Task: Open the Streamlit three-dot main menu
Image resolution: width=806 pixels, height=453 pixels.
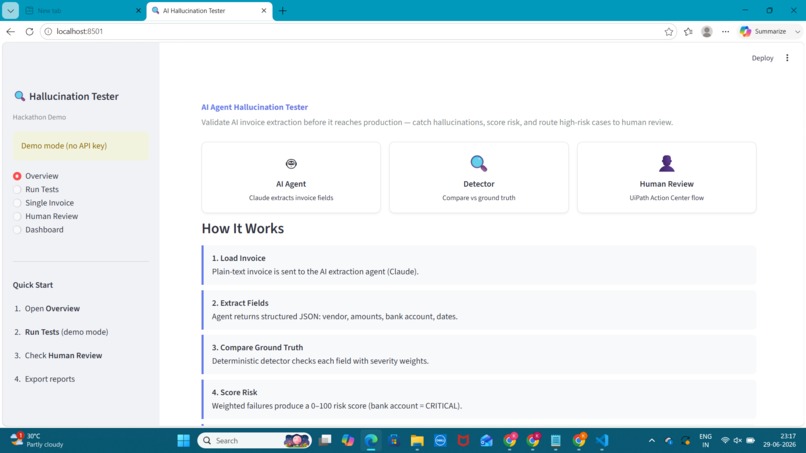Action: tap(787, 58)
